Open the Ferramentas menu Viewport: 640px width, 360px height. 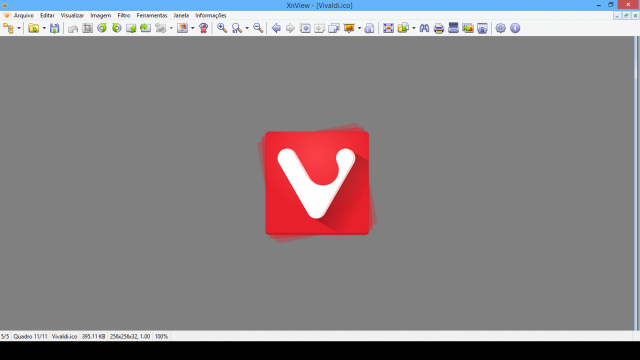coord(152,16)
